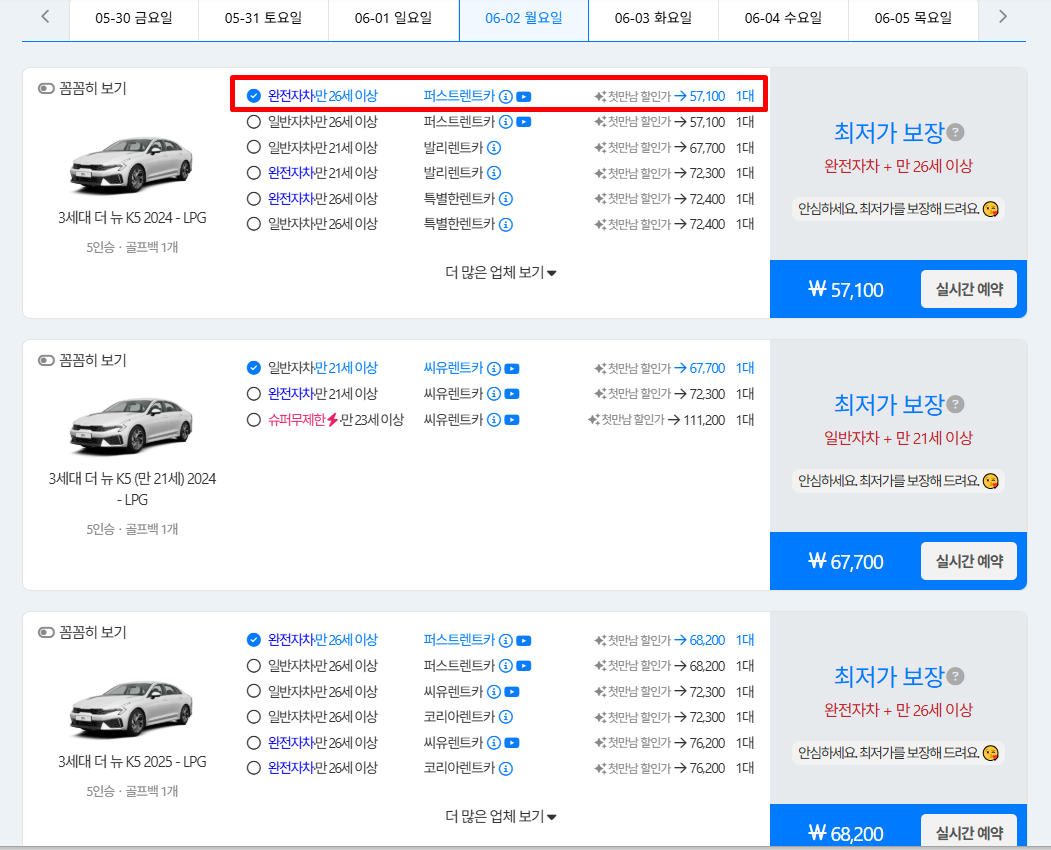The height and width of the screenshot is (850, 1051).
Task: Select 완전자차 코리아렌트카 76,200 radio button
Action: [x=253, y=769]
